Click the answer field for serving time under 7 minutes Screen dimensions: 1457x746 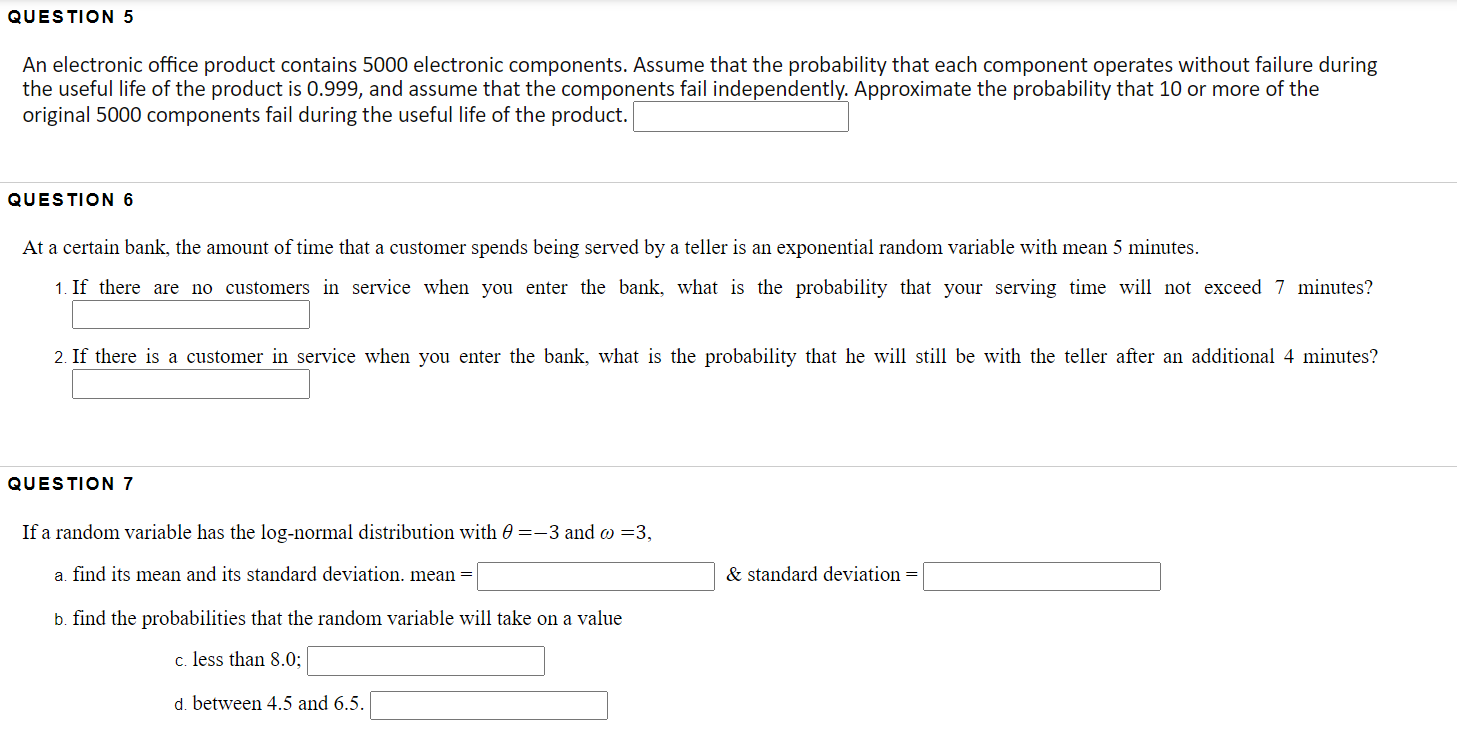(x=190, y=314)
